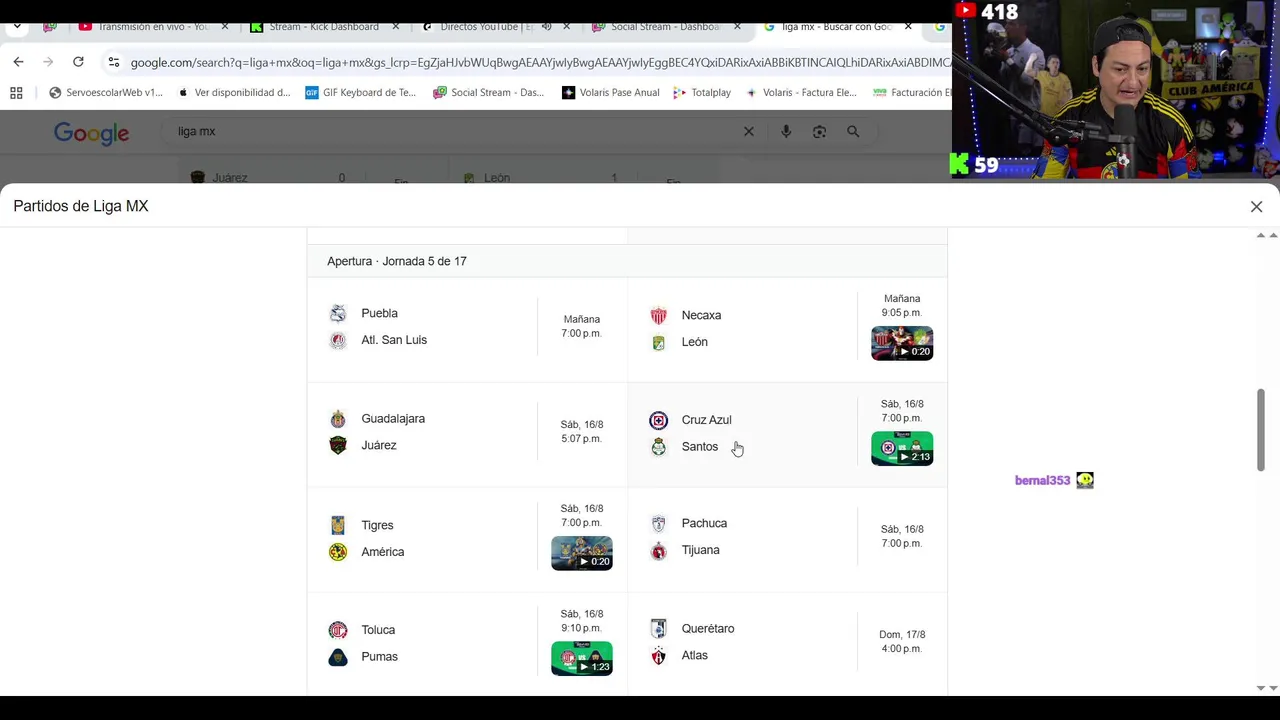Open Social Stream bookmark in bookmarks bar
Viewport: 1280px width, 720px height.
(x=489, y=92)
